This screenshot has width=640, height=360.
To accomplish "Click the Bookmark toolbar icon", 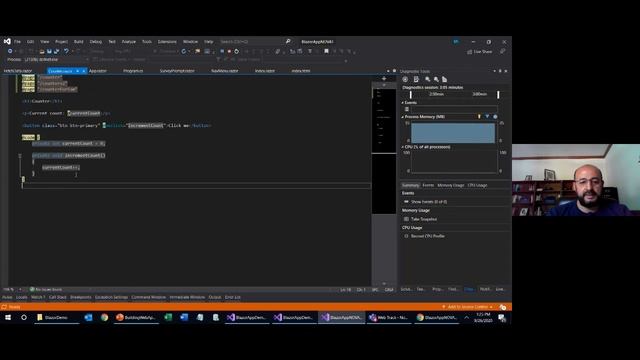I will click(326, 51).
